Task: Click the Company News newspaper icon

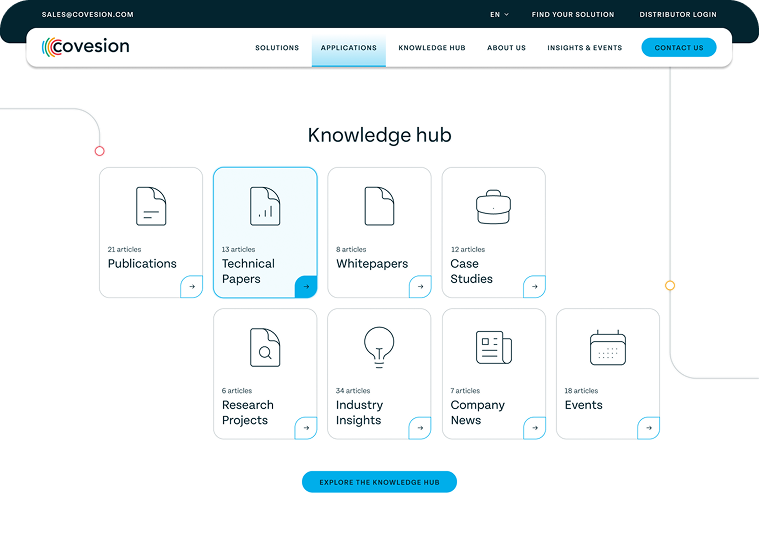Action: tap(494, 347)
